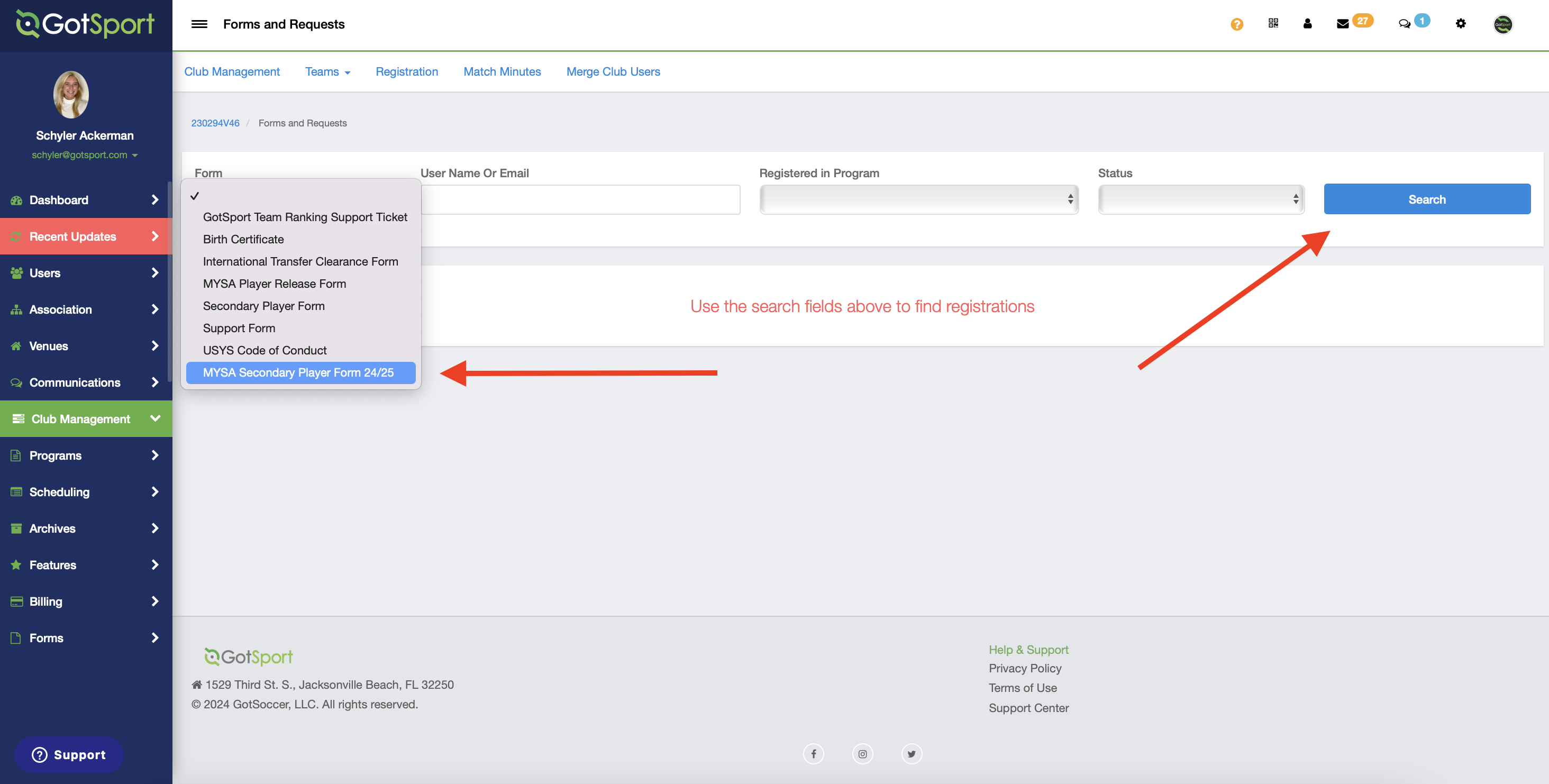Screen dimensions: 1549x784
Task: Click the Dashboard gauge icon in sidebar
Action: [x=16, y=200]
